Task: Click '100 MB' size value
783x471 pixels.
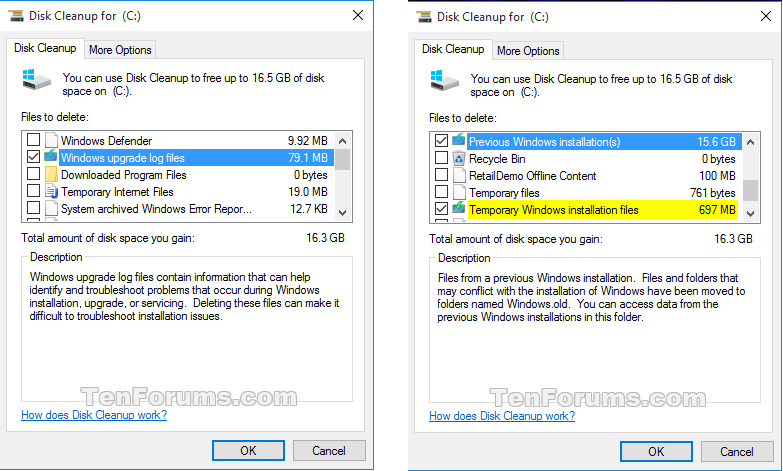Action: pos(717,176)
